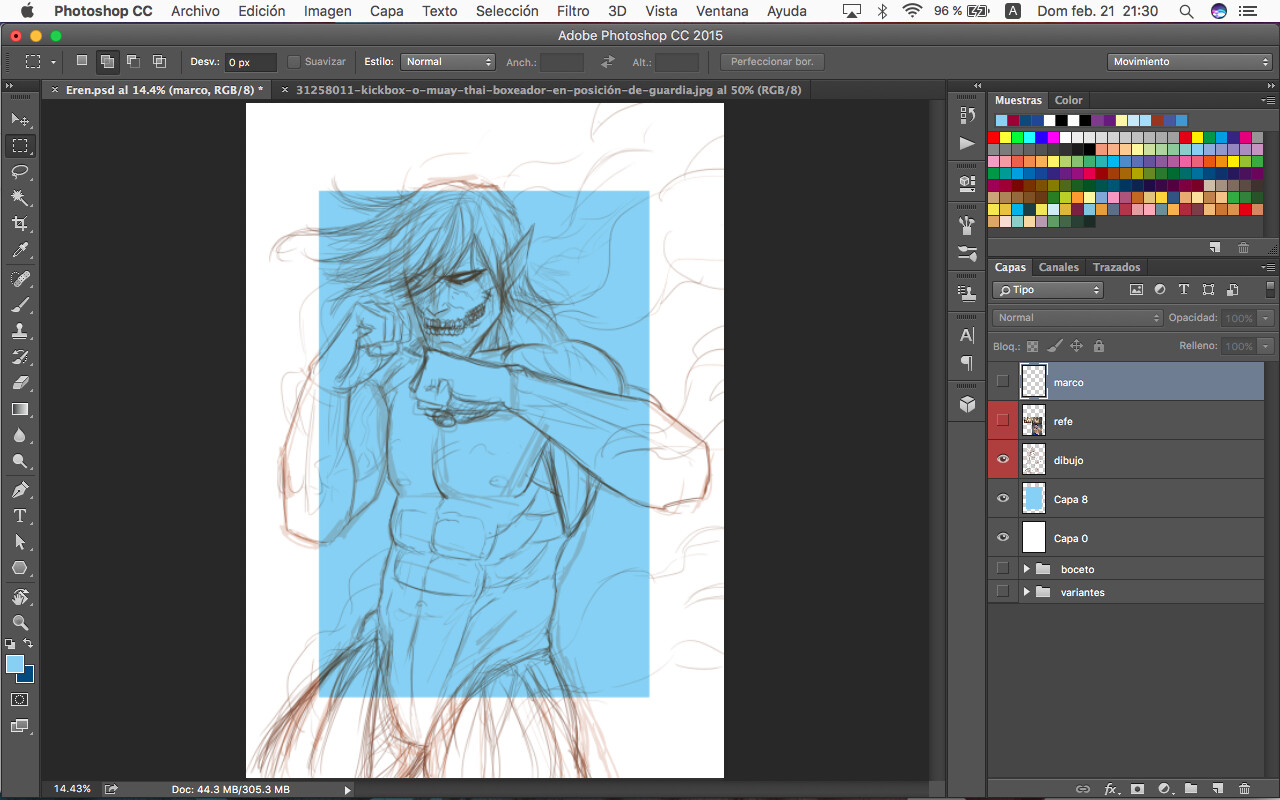Select the Brush tool
The width and height of the screenshot is (1280, 800).
pos(20,305)
